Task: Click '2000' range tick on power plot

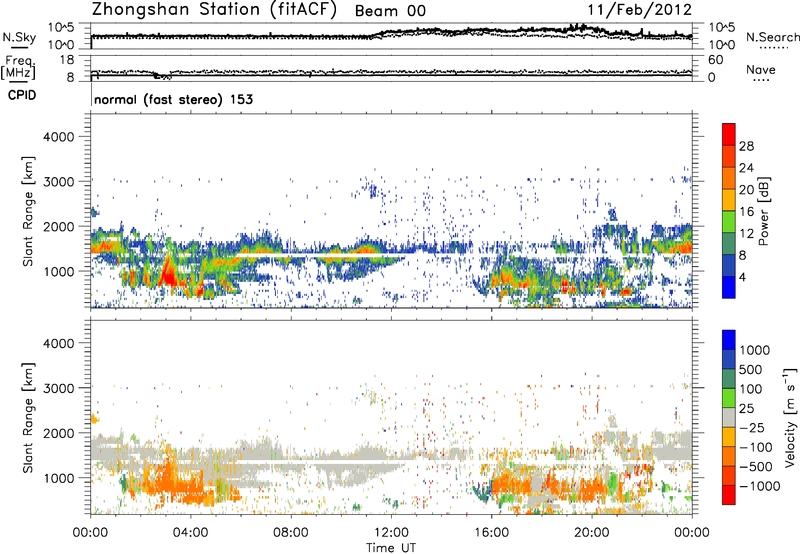Action: click(x=59, y=226)
